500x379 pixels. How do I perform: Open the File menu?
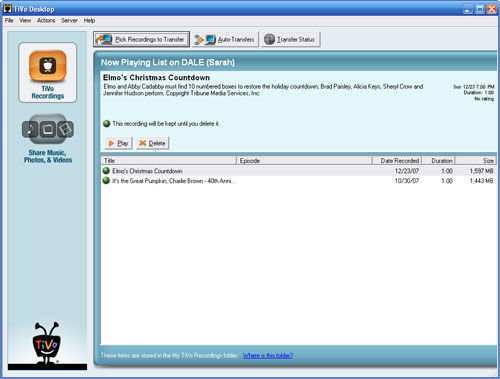(9, 21)
